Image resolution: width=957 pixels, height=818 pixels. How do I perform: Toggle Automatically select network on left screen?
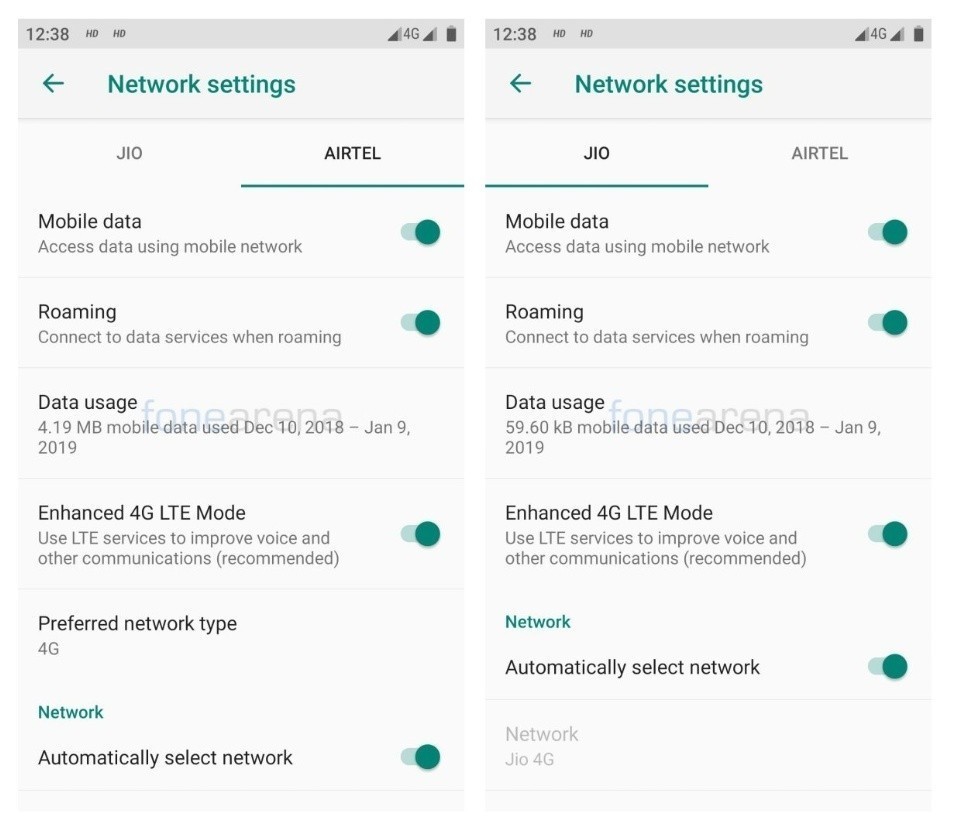pyautogui.click(x=421, y=757)
